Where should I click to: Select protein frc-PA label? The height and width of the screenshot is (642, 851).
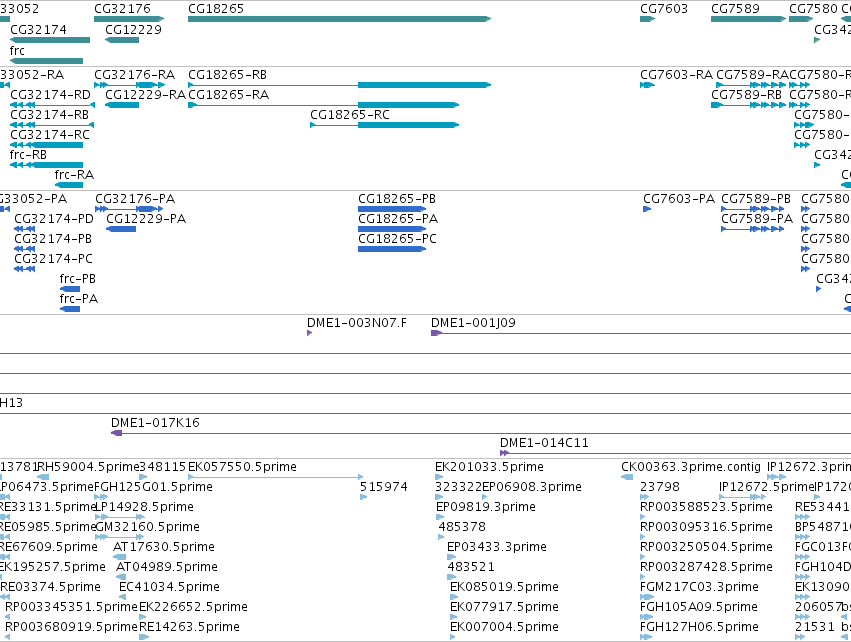coord(79,298)
